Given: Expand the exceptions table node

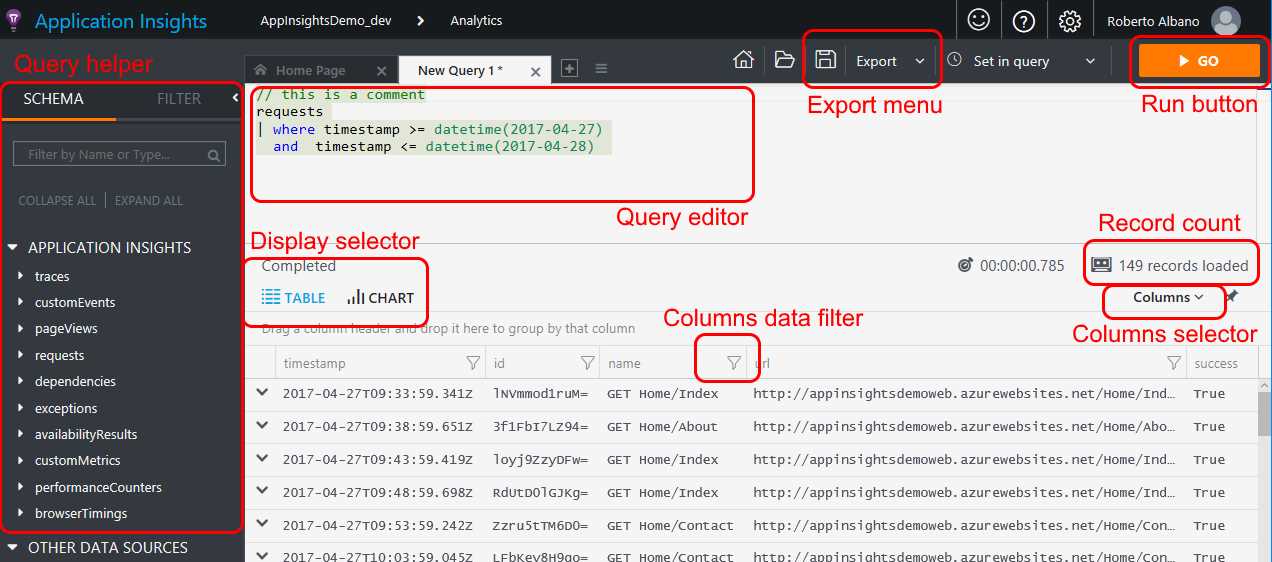Looking at the screenshot, I should point(21,408).
